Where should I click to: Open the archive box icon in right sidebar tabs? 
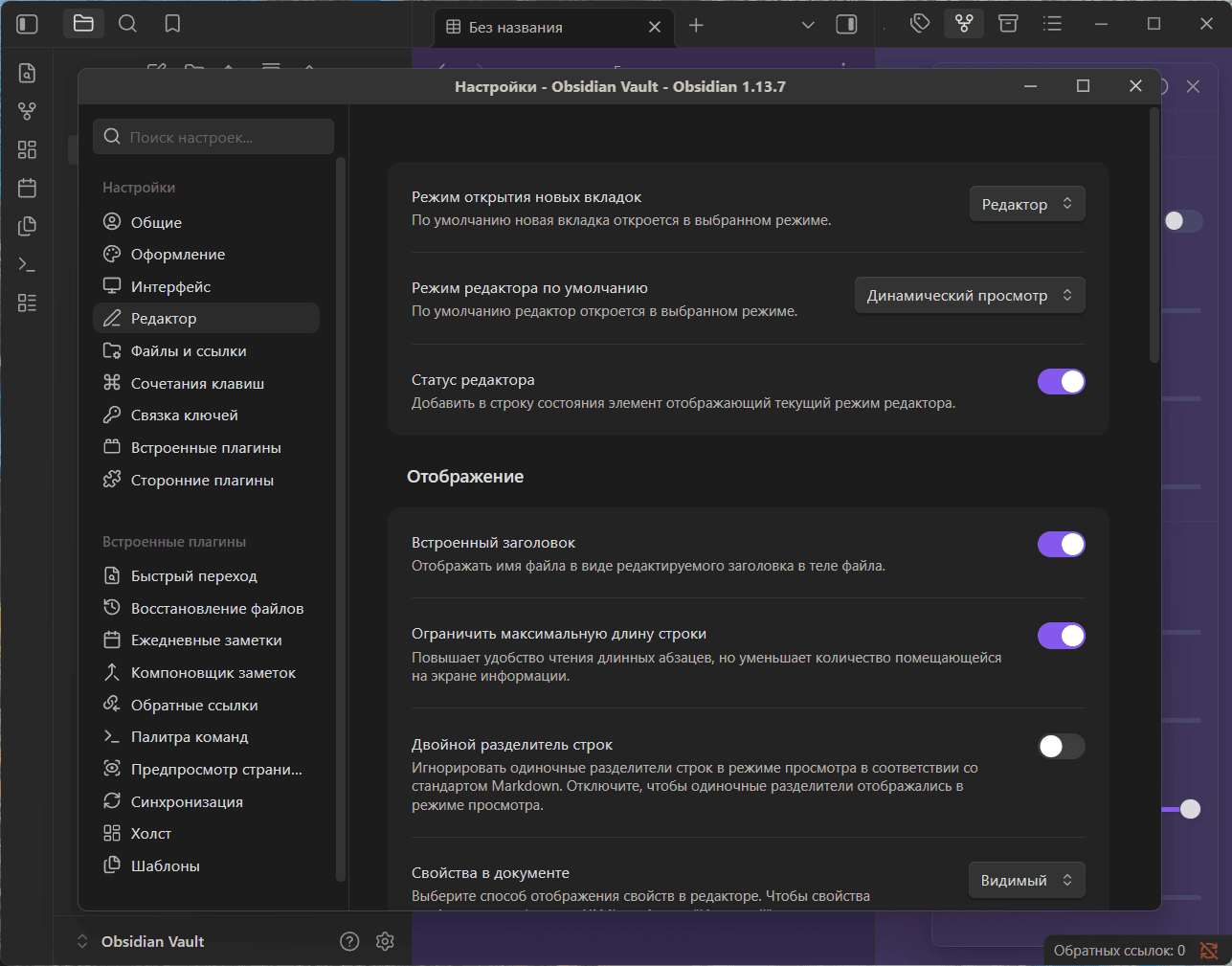tap(1008, 24)
